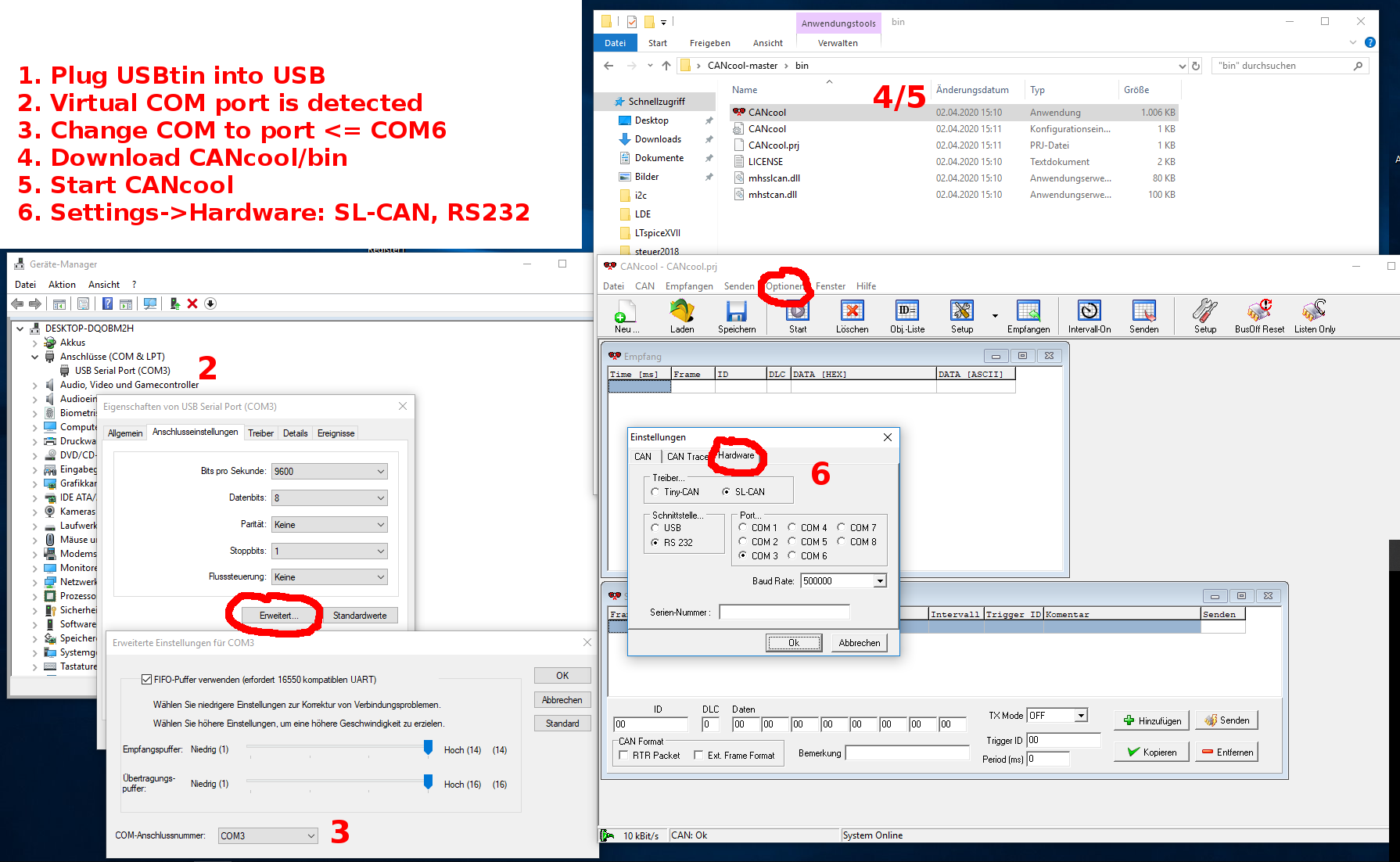Click the update driver down-arrow icon in Geräte-Manager
The width and height of the screenshot is (1400, 862).
click(x=210, y=303)
